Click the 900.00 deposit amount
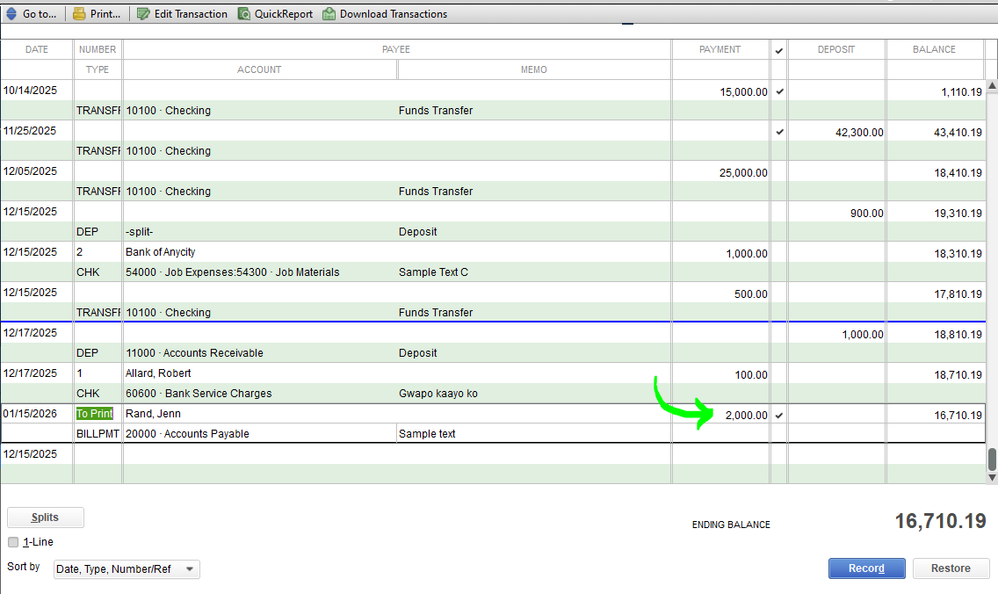The image size is (998, 594). click(867, 213)
